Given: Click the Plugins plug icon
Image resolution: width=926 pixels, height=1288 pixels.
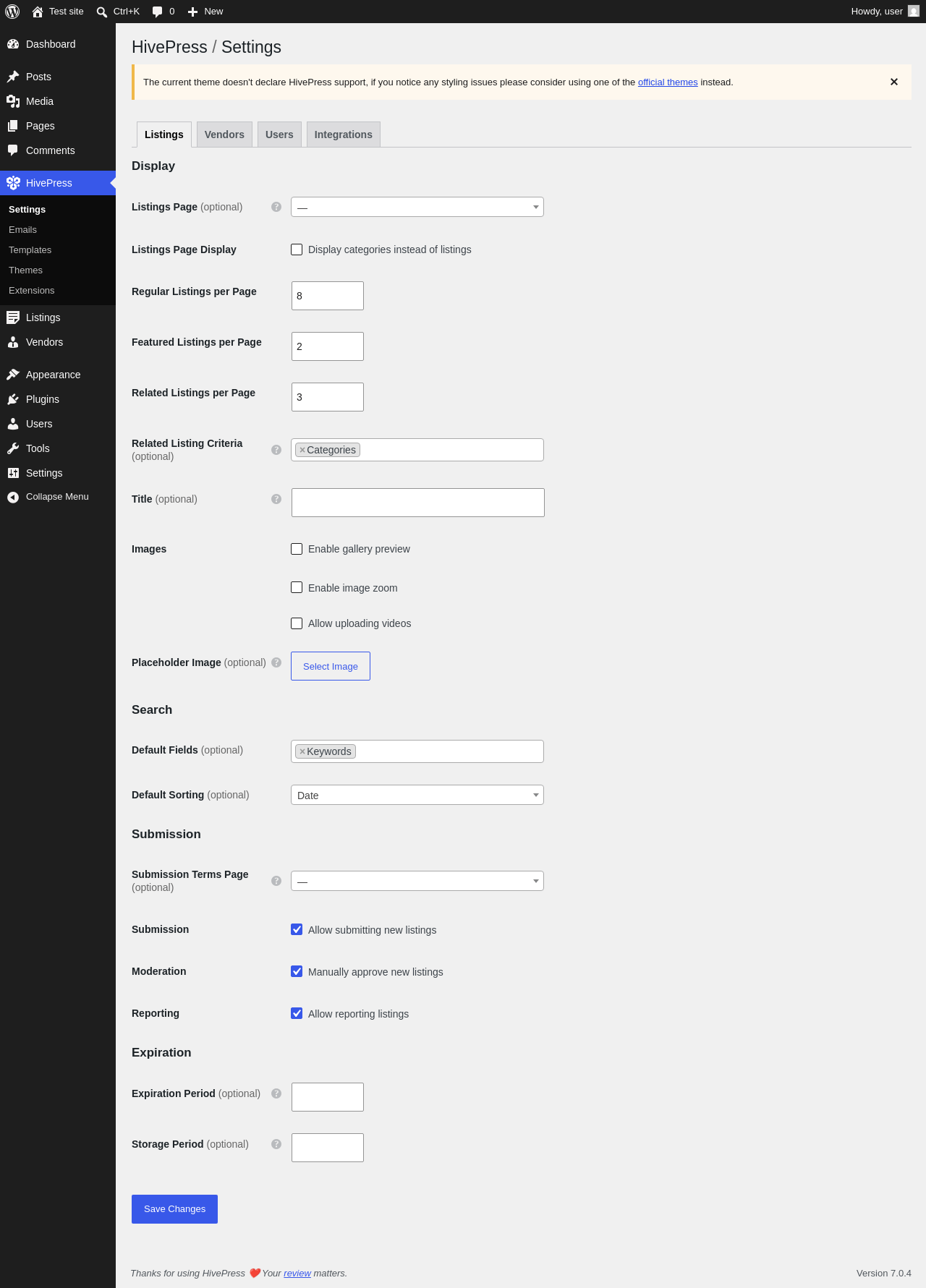Looking at the screenshot, I should click(13, 399).
